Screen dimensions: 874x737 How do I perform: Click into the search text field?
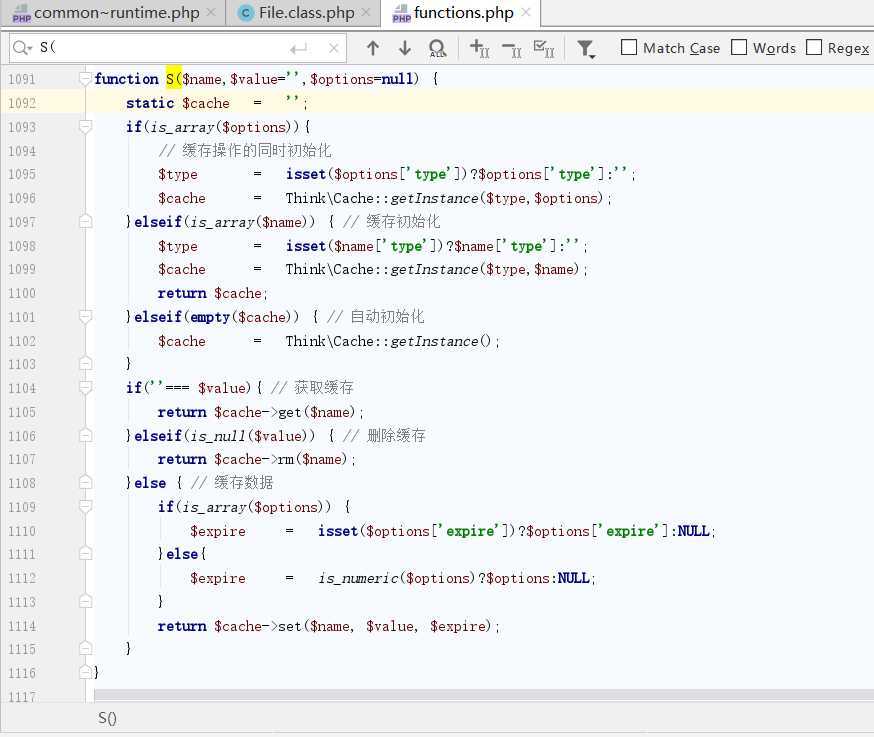point(160,48)
